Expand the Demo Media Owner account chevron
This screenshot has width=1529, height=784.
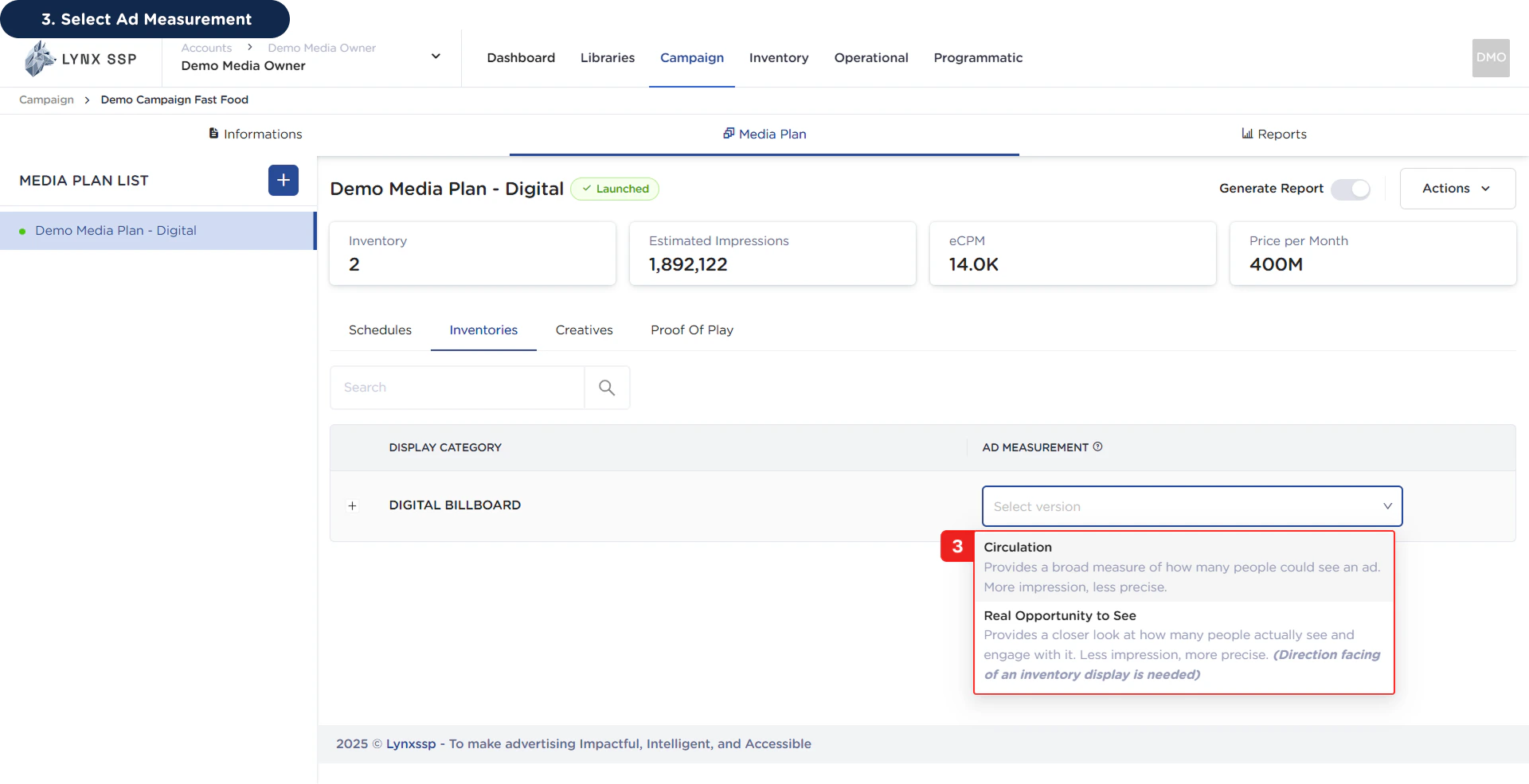click(x=436, y=57)
